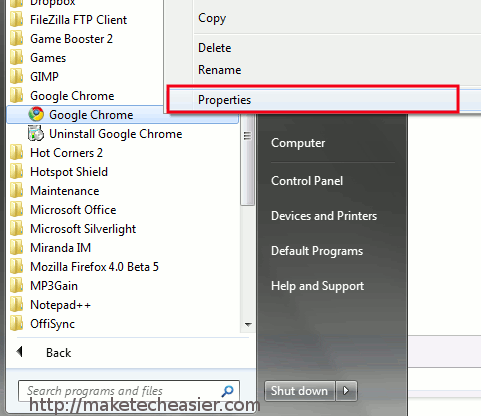This screenshot has height=416, width=481.
Task: Expand the Mozilla Firefox 4.0 Beta 5 label
Action: [x=94, y=267]
